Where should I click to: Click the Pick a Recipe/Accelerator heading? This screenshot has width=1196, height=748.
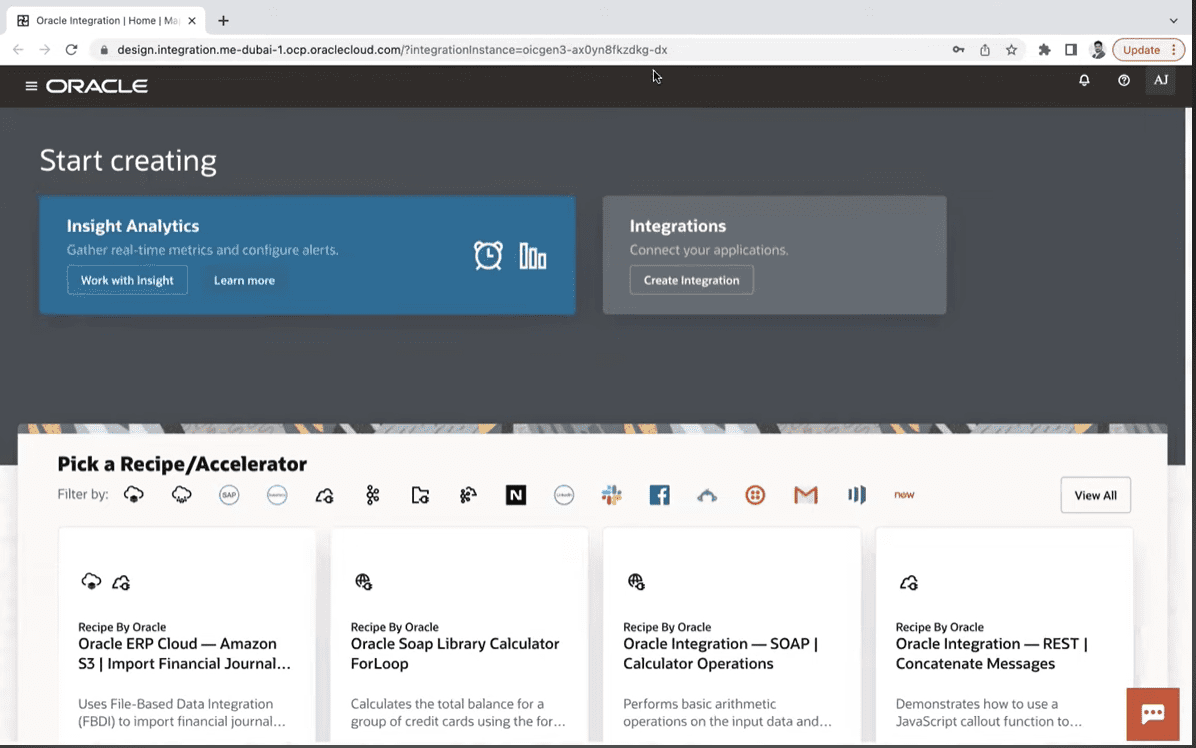(x=182, y=464)
